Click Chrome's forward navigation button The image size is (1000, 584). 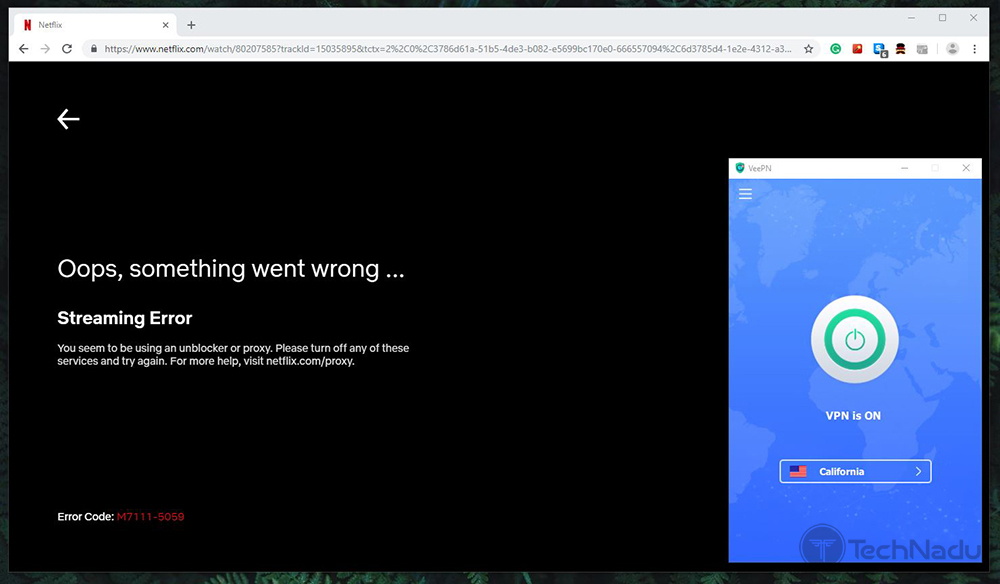point(45,48)
